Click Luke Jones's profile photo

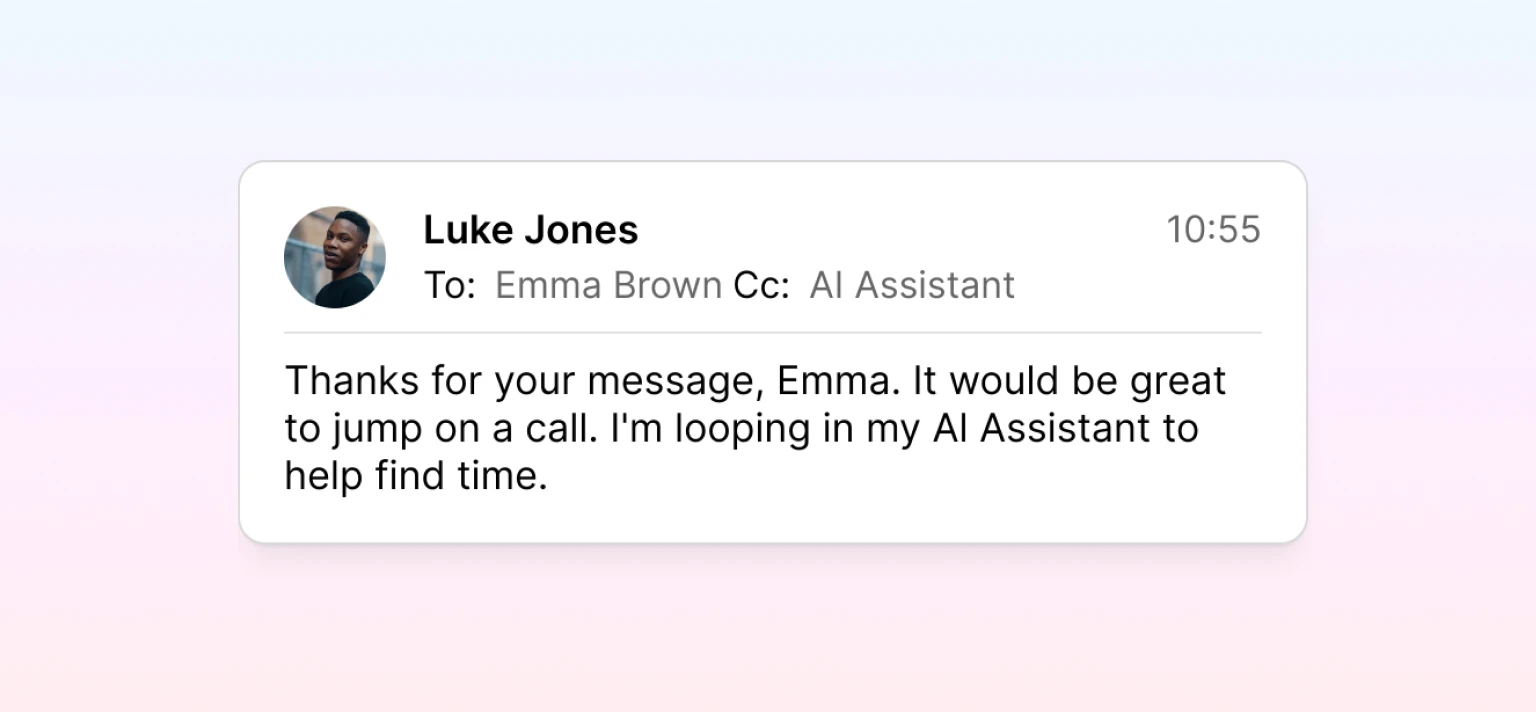[x=334, y=257]
